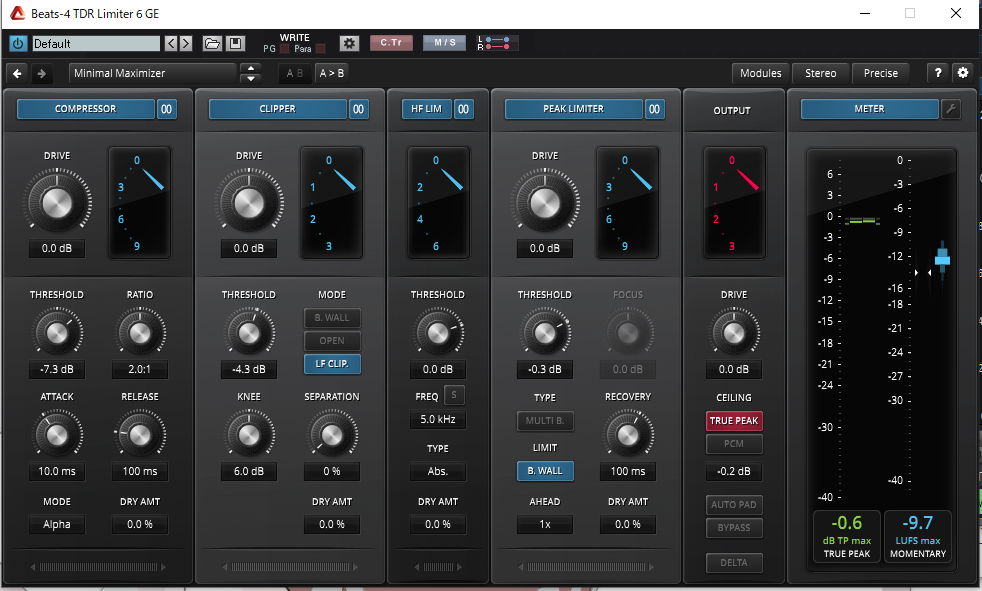Click the peak limiter RECOVERY knob
Viewport: 982px width, 591px height.
628,434
